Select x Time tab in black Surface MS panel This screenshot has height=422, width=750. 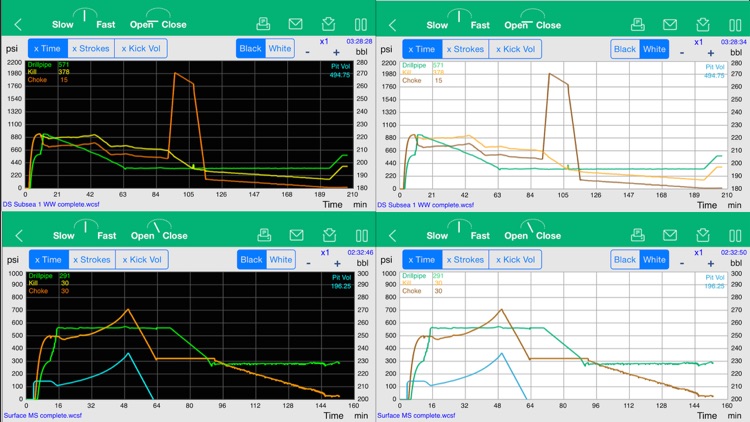48,259
